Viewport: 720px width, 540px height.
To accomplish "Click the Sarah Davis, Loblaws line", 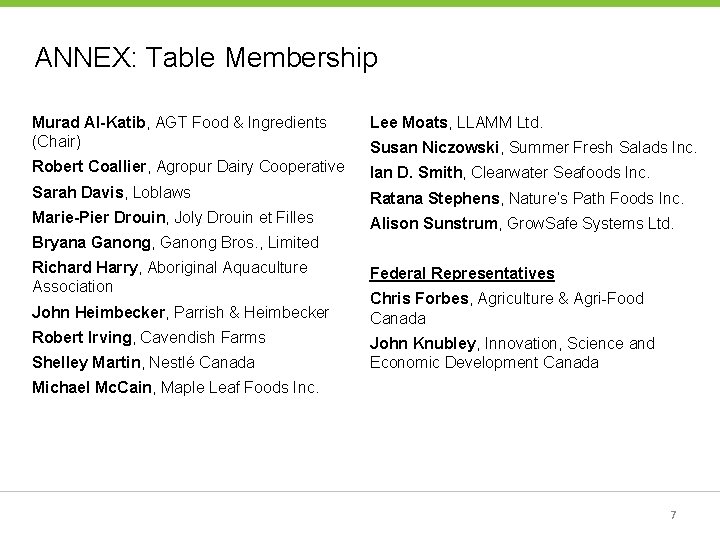I will [111, 192].
